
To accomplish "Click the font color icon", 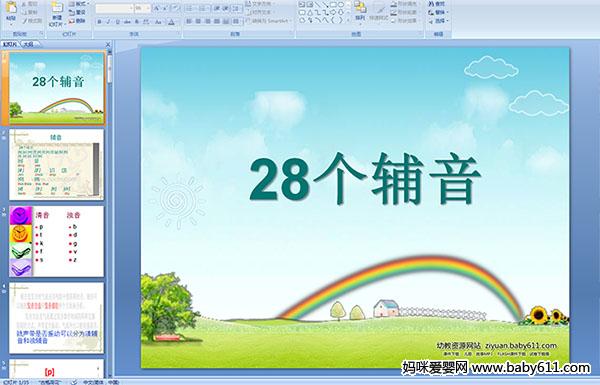I will 171,22.
